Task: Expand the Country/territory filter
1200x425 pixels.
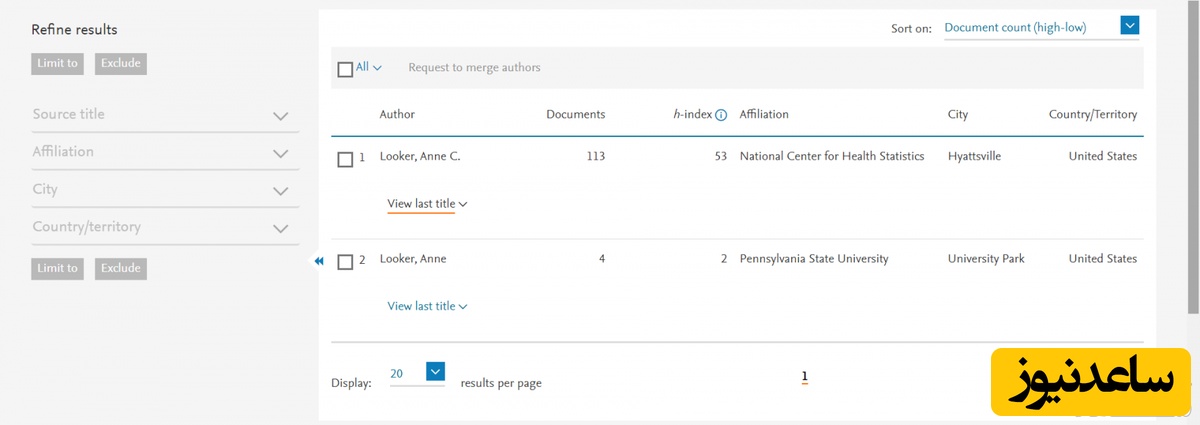Action: (280, 229)
